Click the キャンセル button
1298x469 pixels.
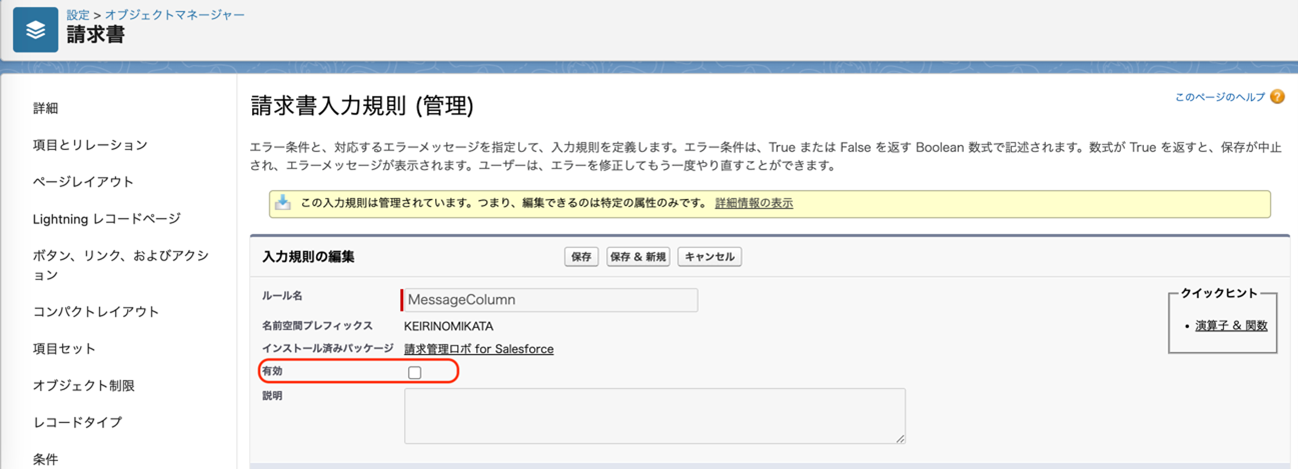coord(709,257)
